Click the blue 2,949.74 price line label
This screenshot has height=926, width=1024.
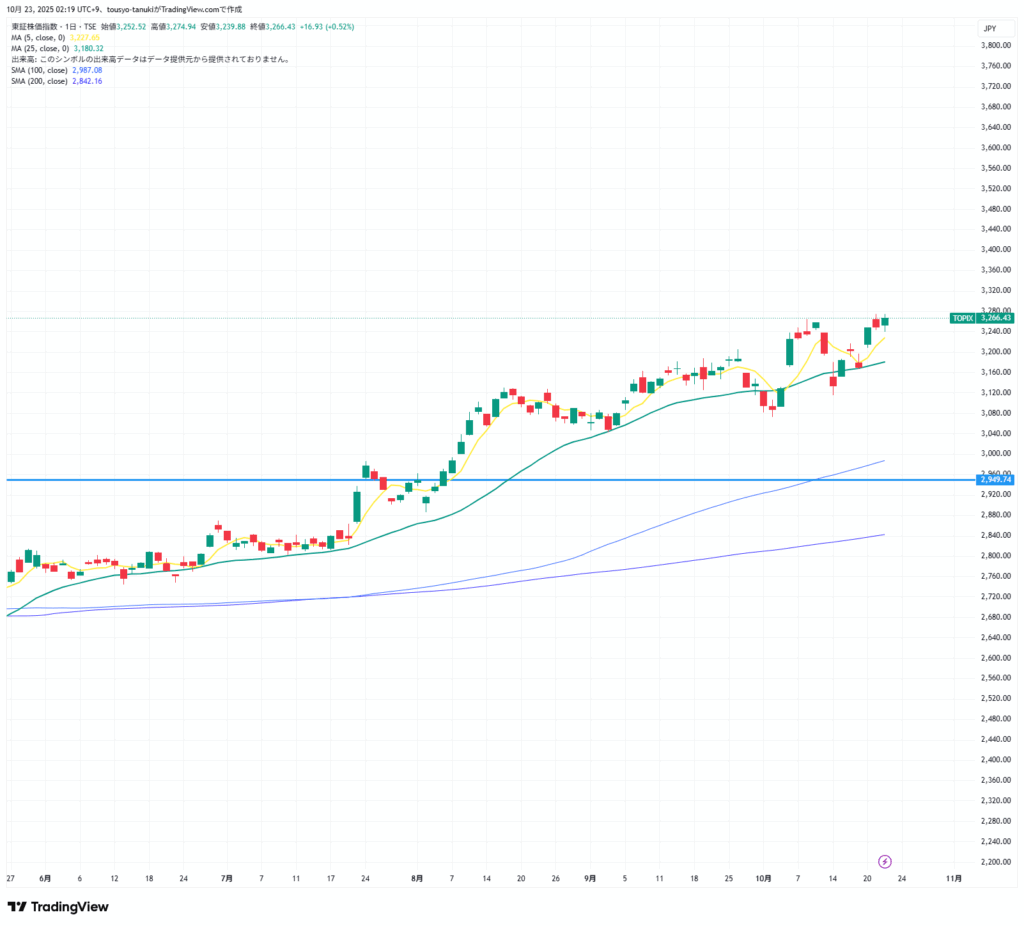995,480
